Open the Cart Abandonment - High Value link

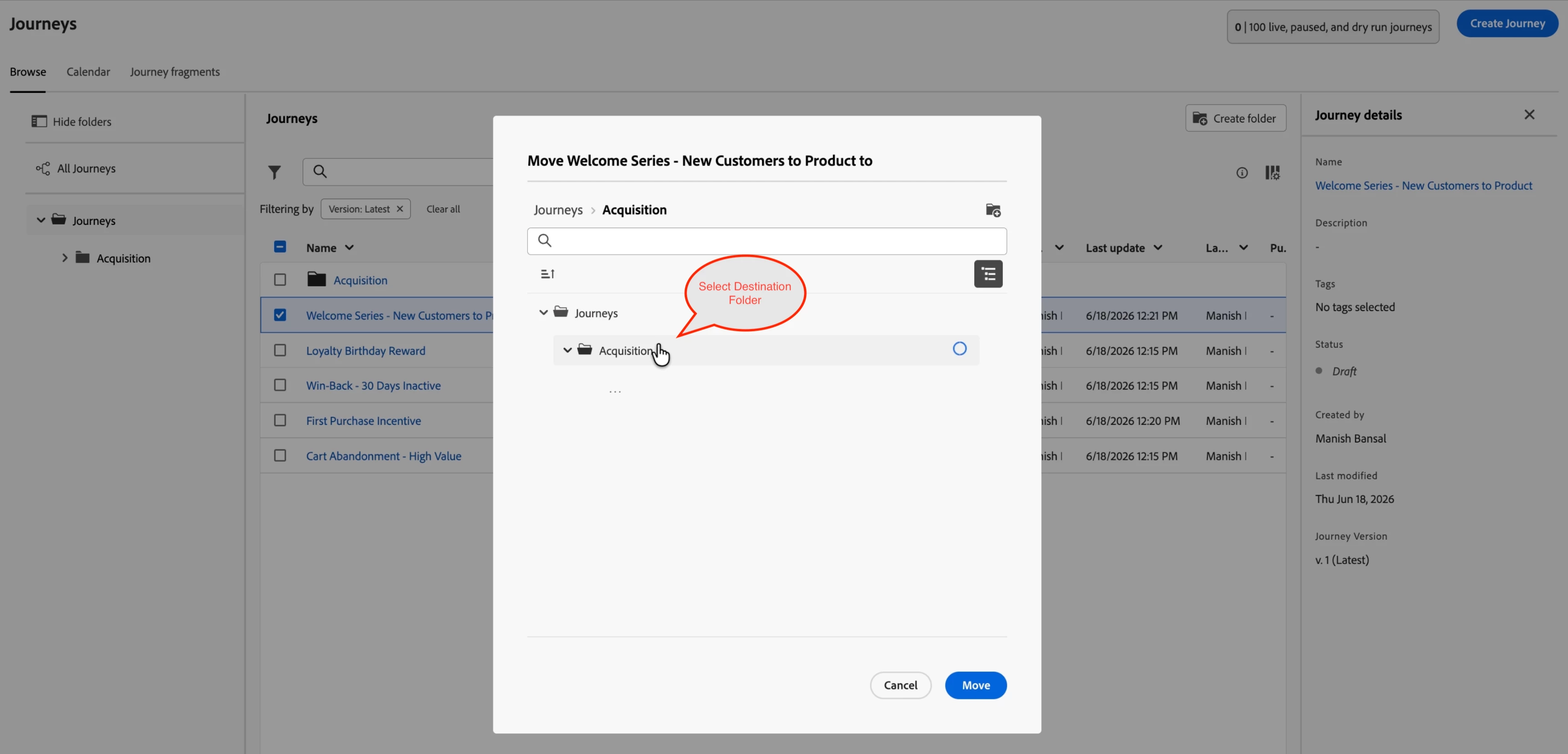click(384, 456)
